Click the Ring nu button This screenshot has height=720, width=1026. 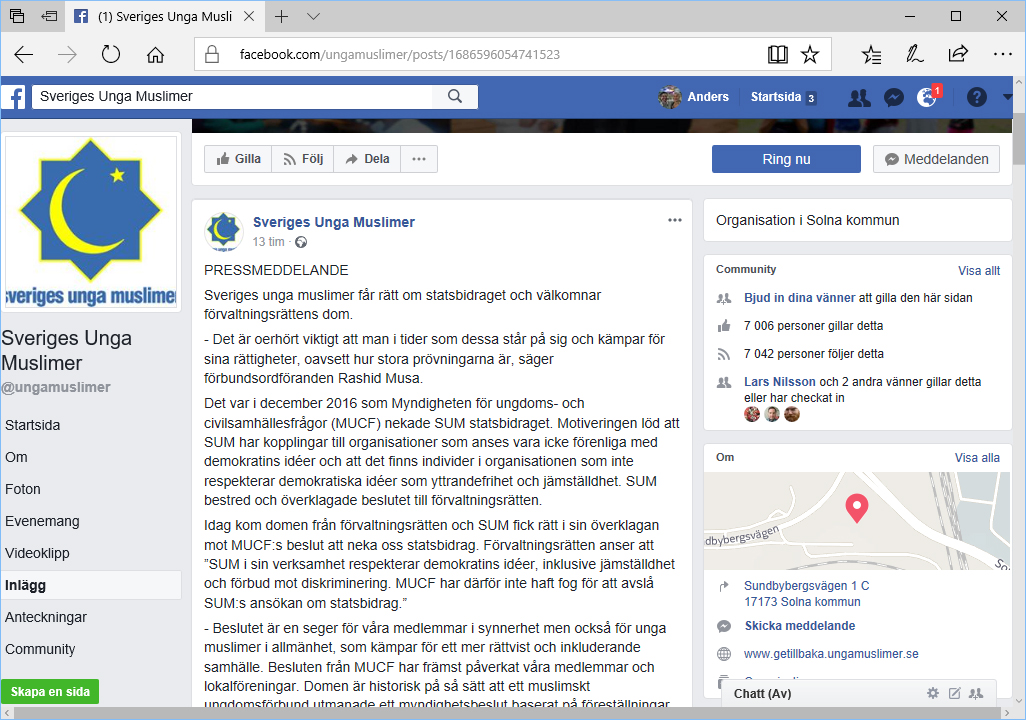pyautogui.click(x=786, y=159)
